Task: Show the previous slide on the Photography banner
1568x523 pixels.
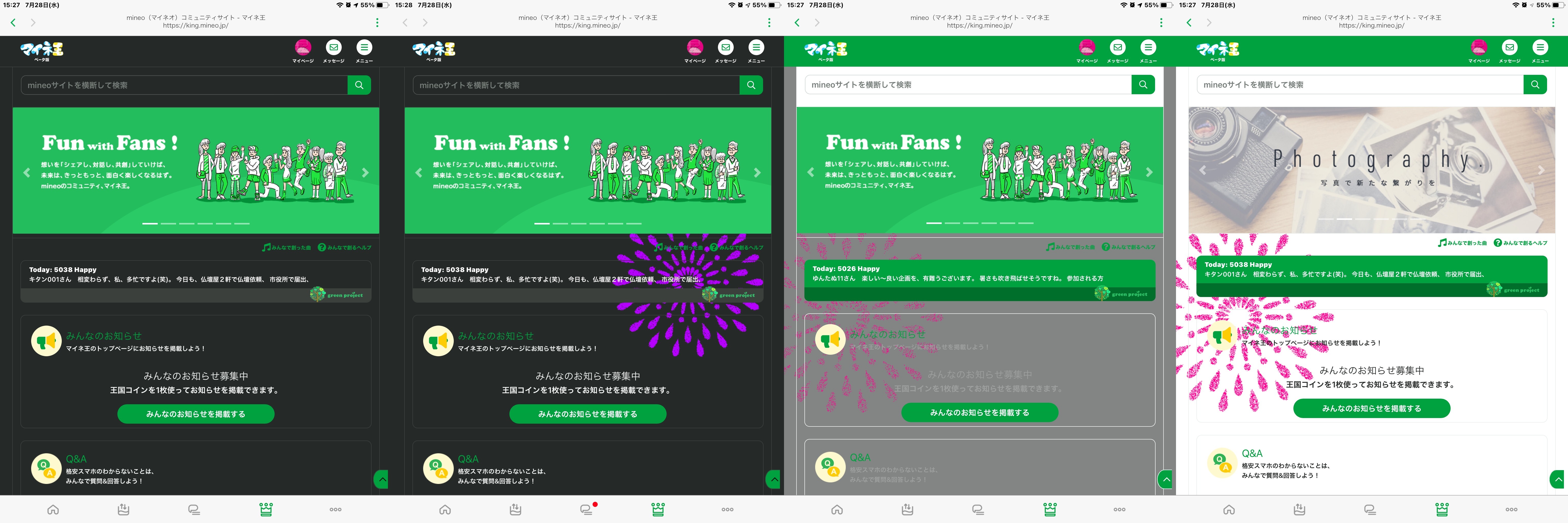Action: click(1202, 171)
